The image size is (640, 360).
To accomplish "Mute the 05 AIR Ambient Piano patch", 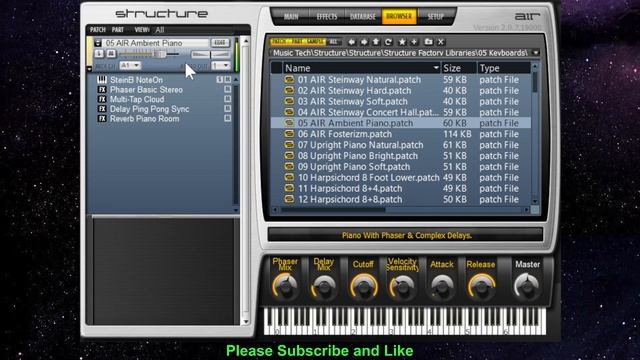I will point(111,53).
